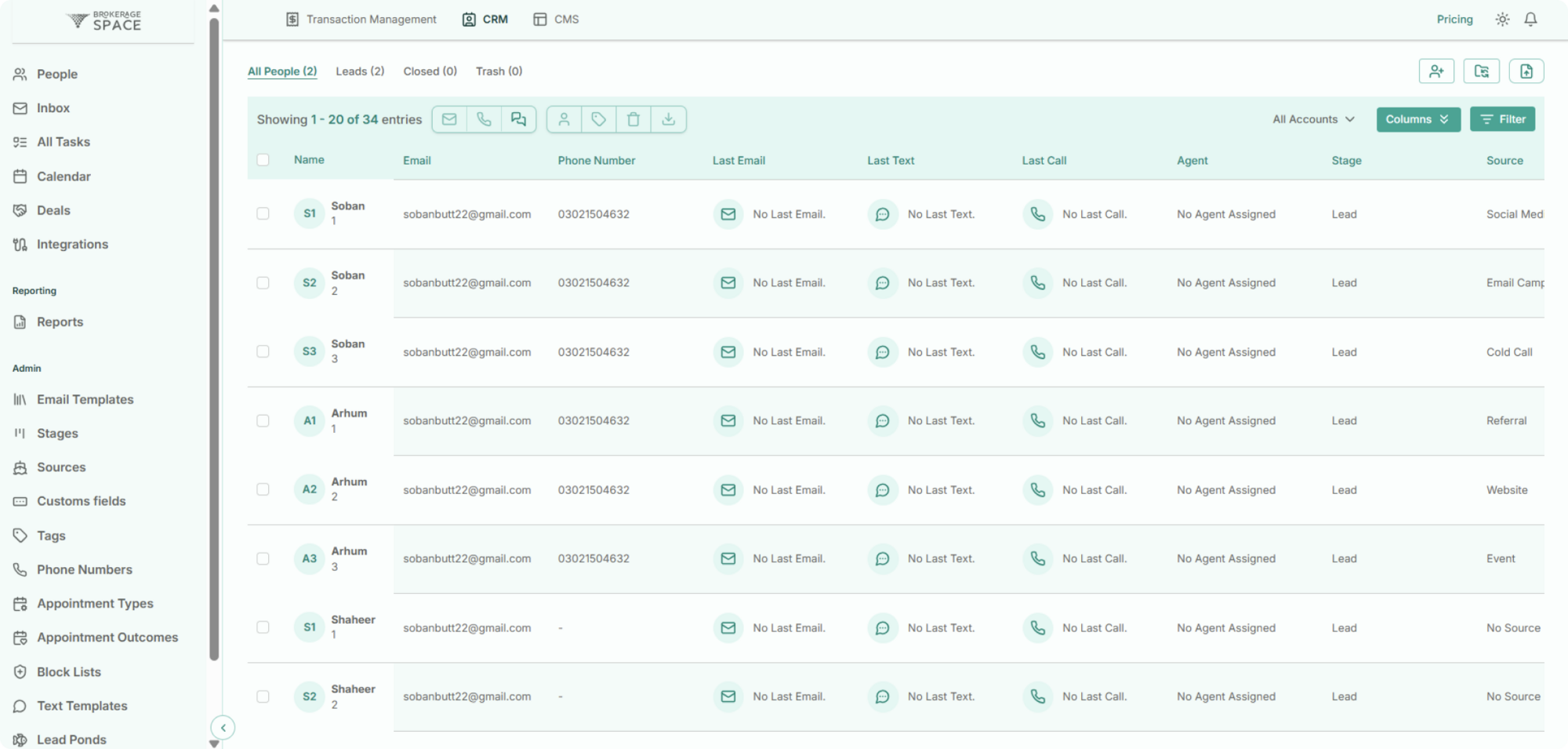Click the text message icon in Arhum 3 row
This screenshot has width=1568, height=749.
click(882, 558)
